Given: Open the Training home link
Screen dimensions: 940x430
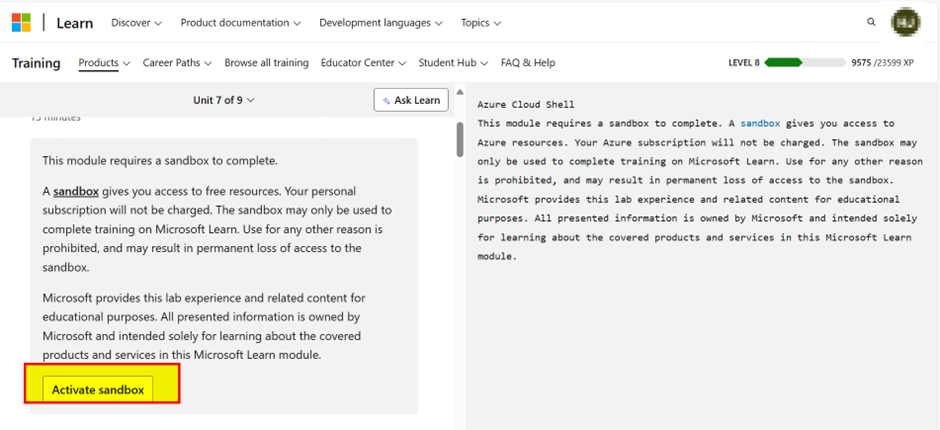Looking at the screenshot, I should [37, 63].
